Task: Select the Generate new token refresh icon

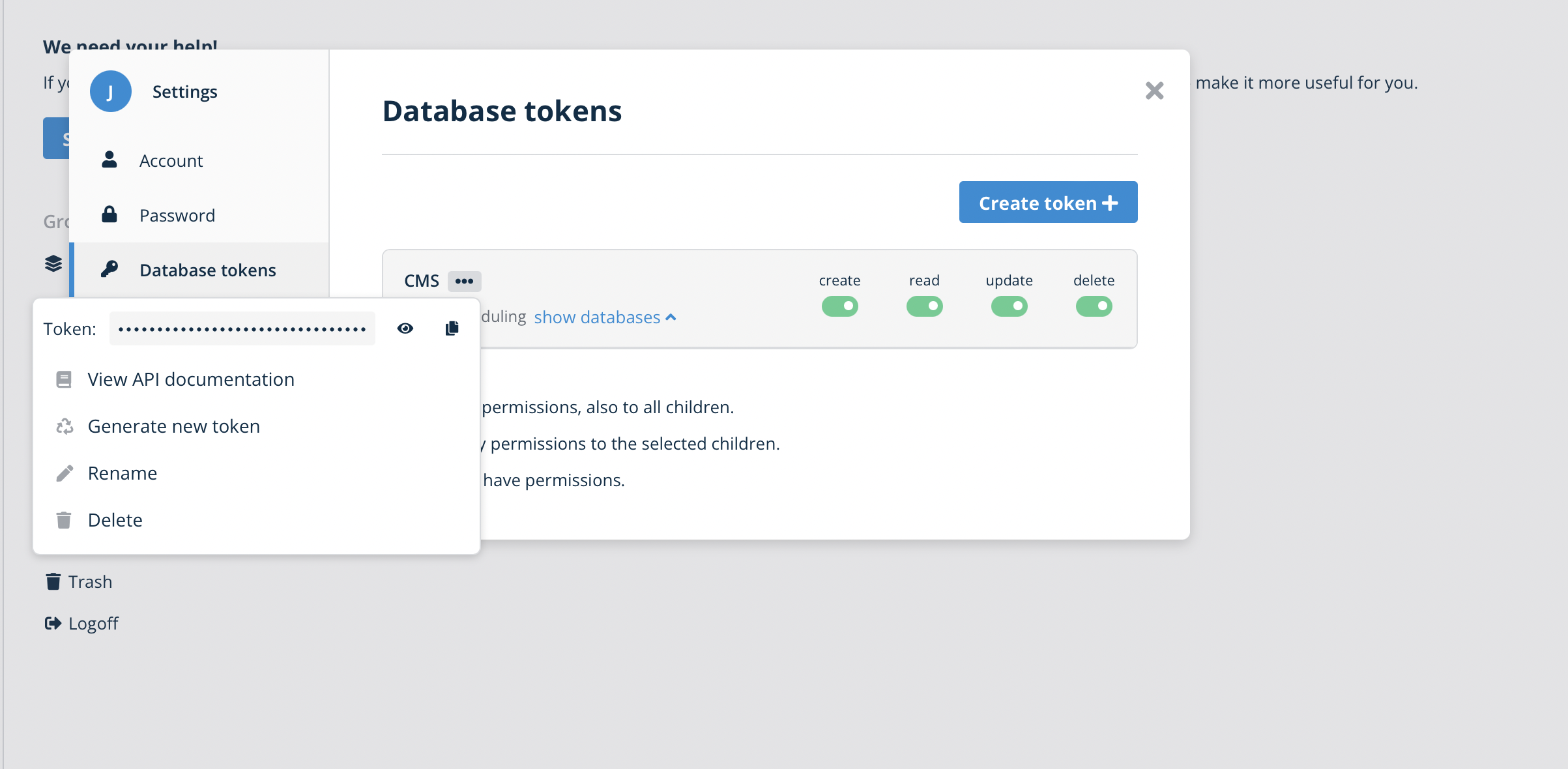Action: pyautogui.click(x=63, y=426)
